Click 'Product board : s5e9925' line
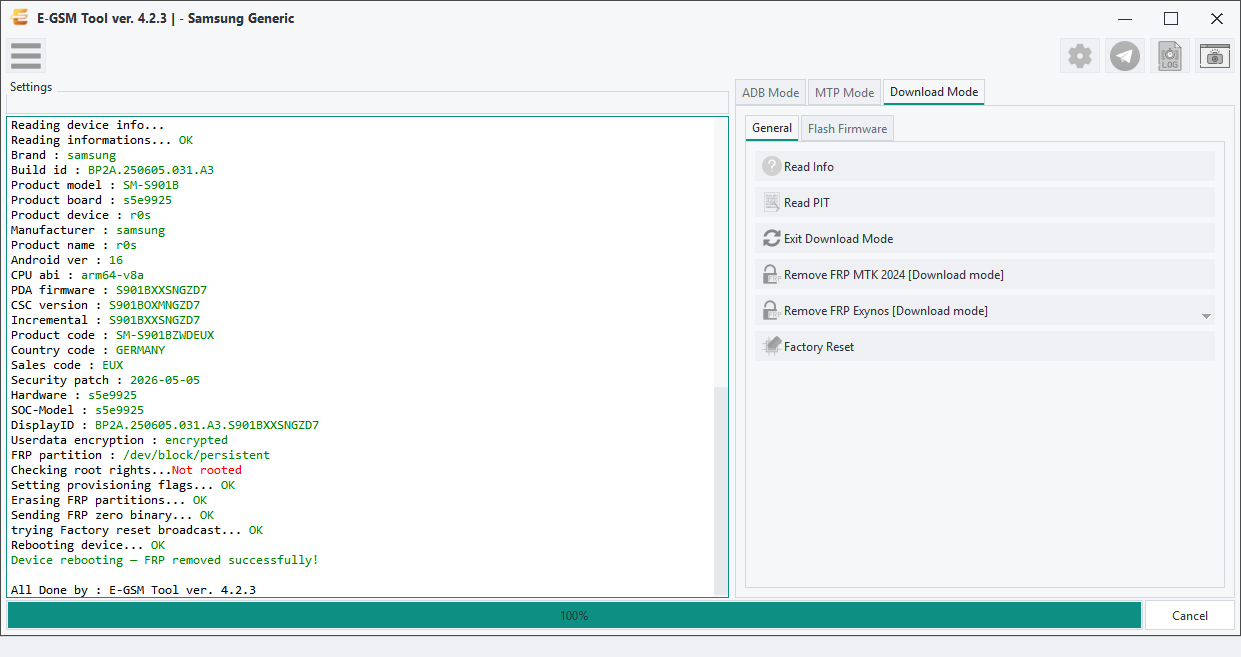The width and height of the screenshot is (1241, 657). pyautogui.click(x=91, y=200)
